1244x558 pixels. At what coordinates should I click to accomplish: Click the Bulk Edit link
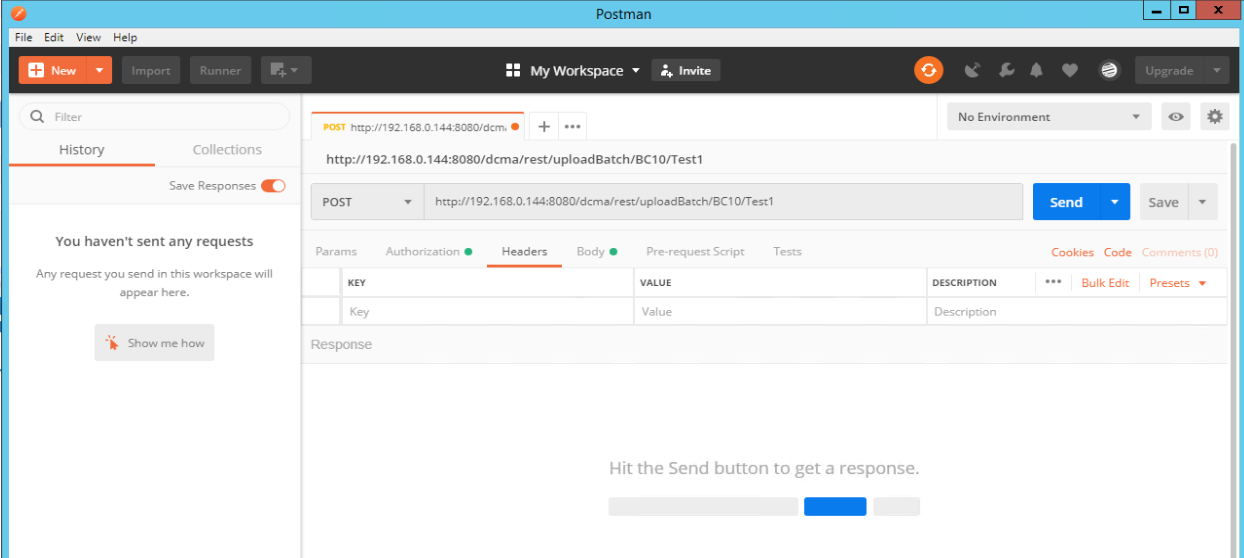coord(1105,283)
